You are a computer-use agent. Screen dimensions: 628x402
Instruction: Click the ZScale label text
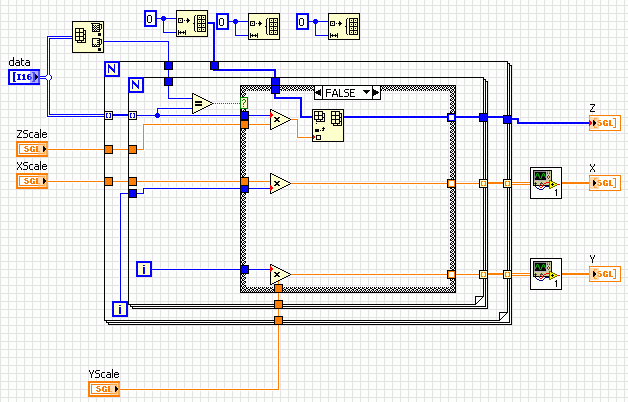coord(32,134)
